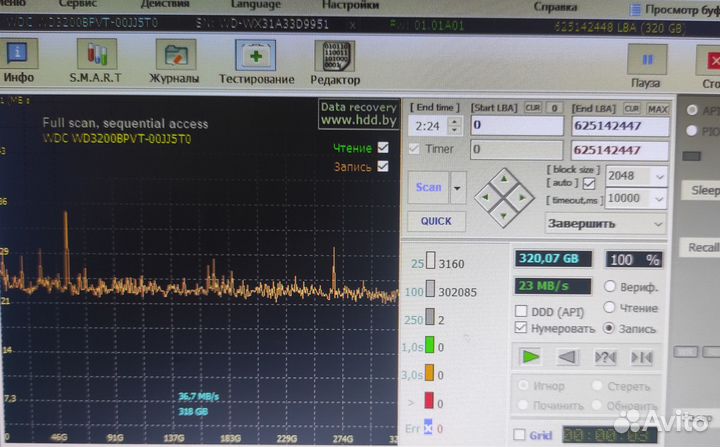
Task: Click the QUICK scan button
Action: [x=435, y=221]
